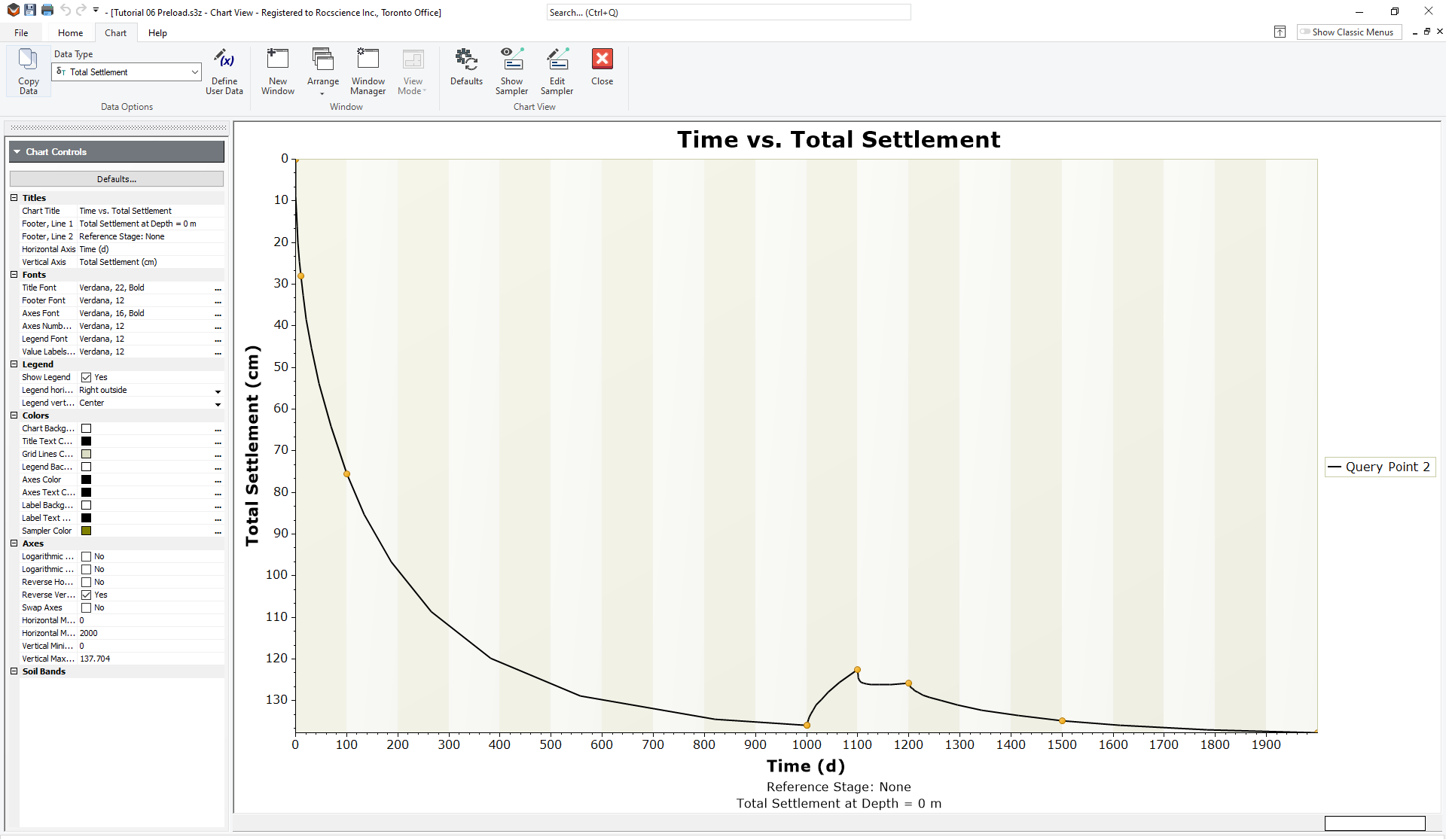Click inside the Search field
The width and height of the screenshot is (1446, 840).
coord(728,12)
